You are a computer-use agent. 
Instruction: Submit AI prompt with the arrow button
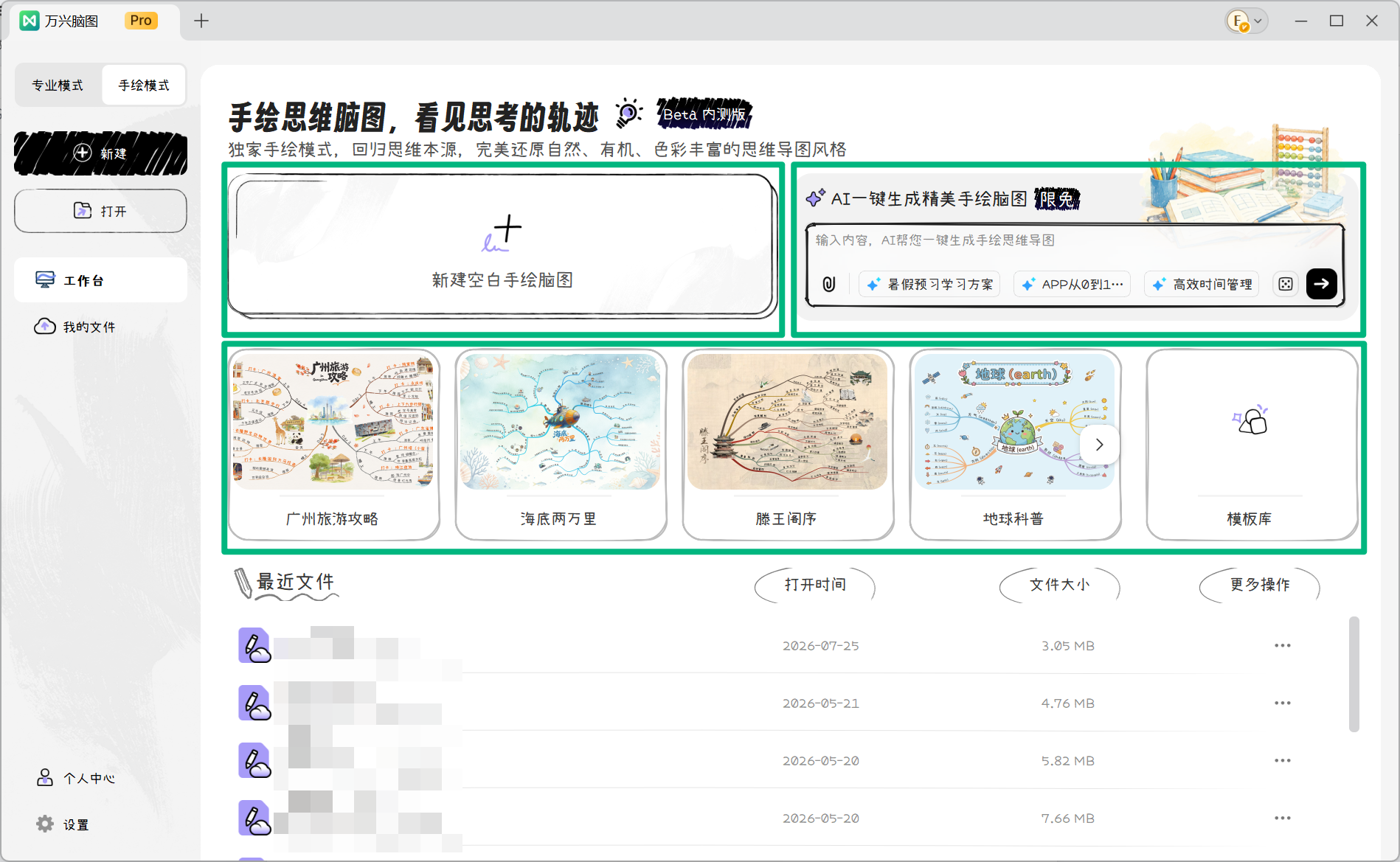tap(1322, 284)
